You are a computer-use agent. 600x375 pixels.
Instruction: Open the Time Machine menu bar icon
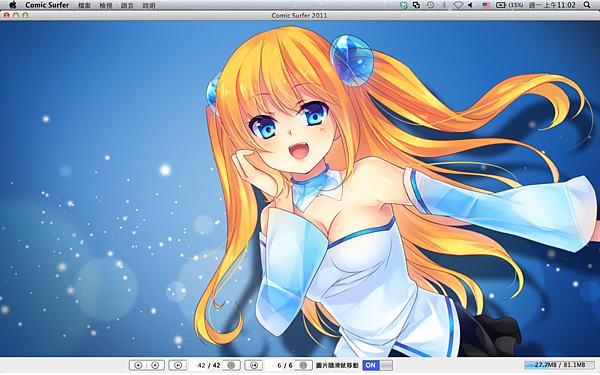coord(430,5)
